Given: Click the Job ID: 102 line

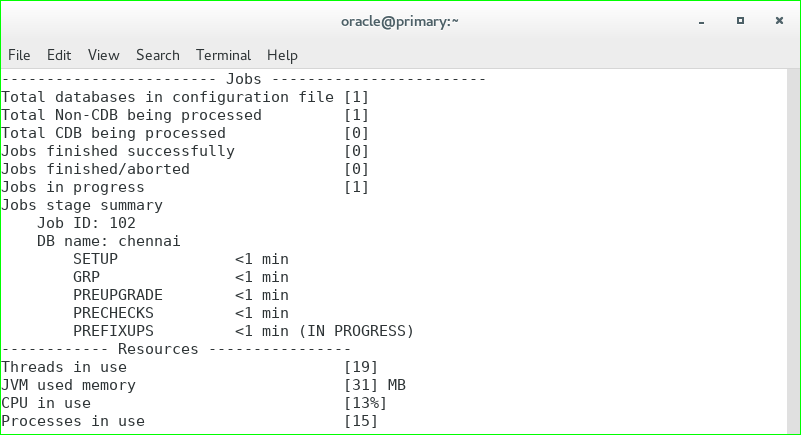Looking at the screenshot, I should (x=86, y=223).
